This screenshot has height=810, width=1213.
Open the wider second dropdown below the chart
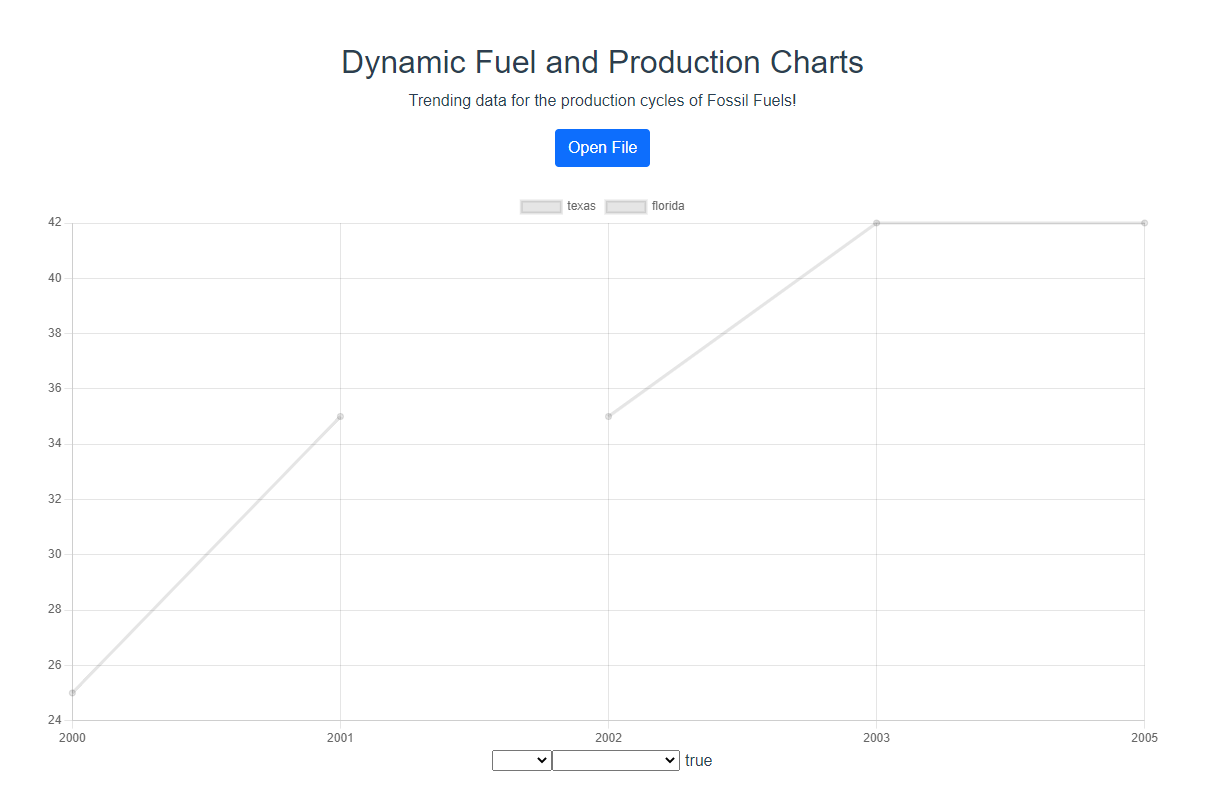[616, 760]
